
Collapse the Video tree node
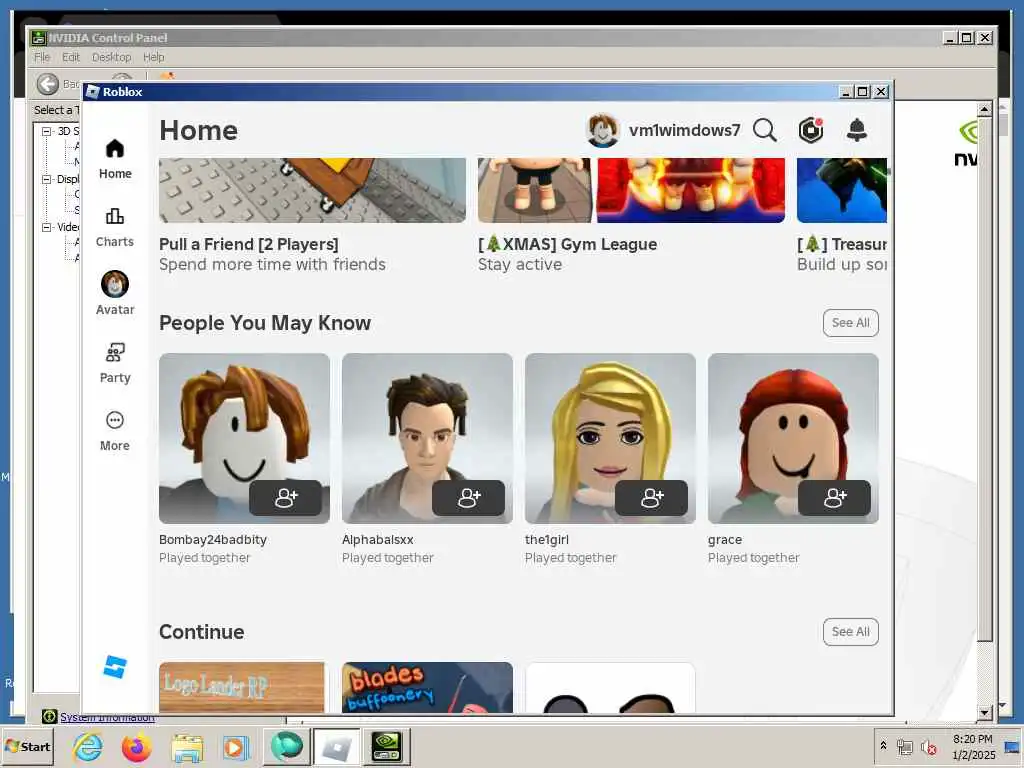(46, 227)
